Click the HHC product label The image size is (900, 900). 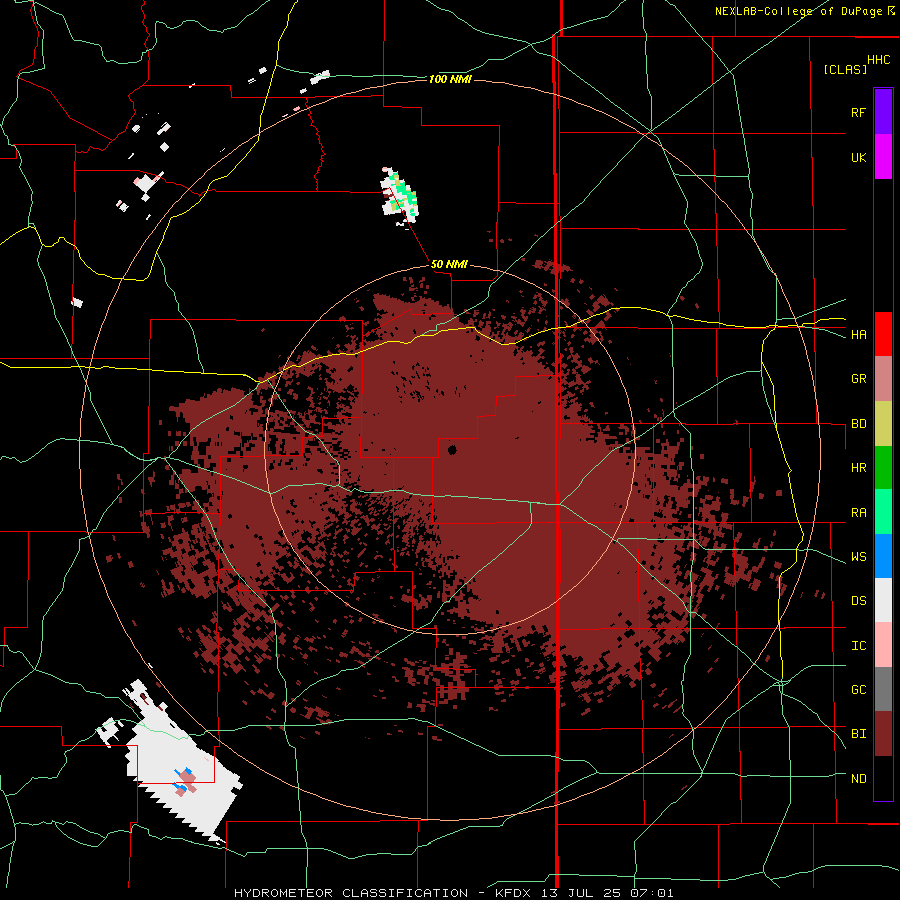[879, 60]
